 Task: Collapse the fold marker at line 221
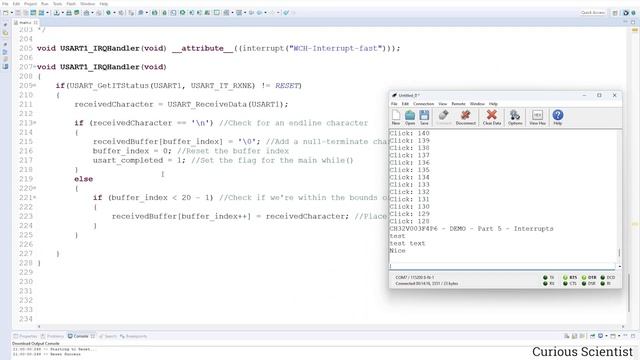pyautogui.click(x=35, y=198)
